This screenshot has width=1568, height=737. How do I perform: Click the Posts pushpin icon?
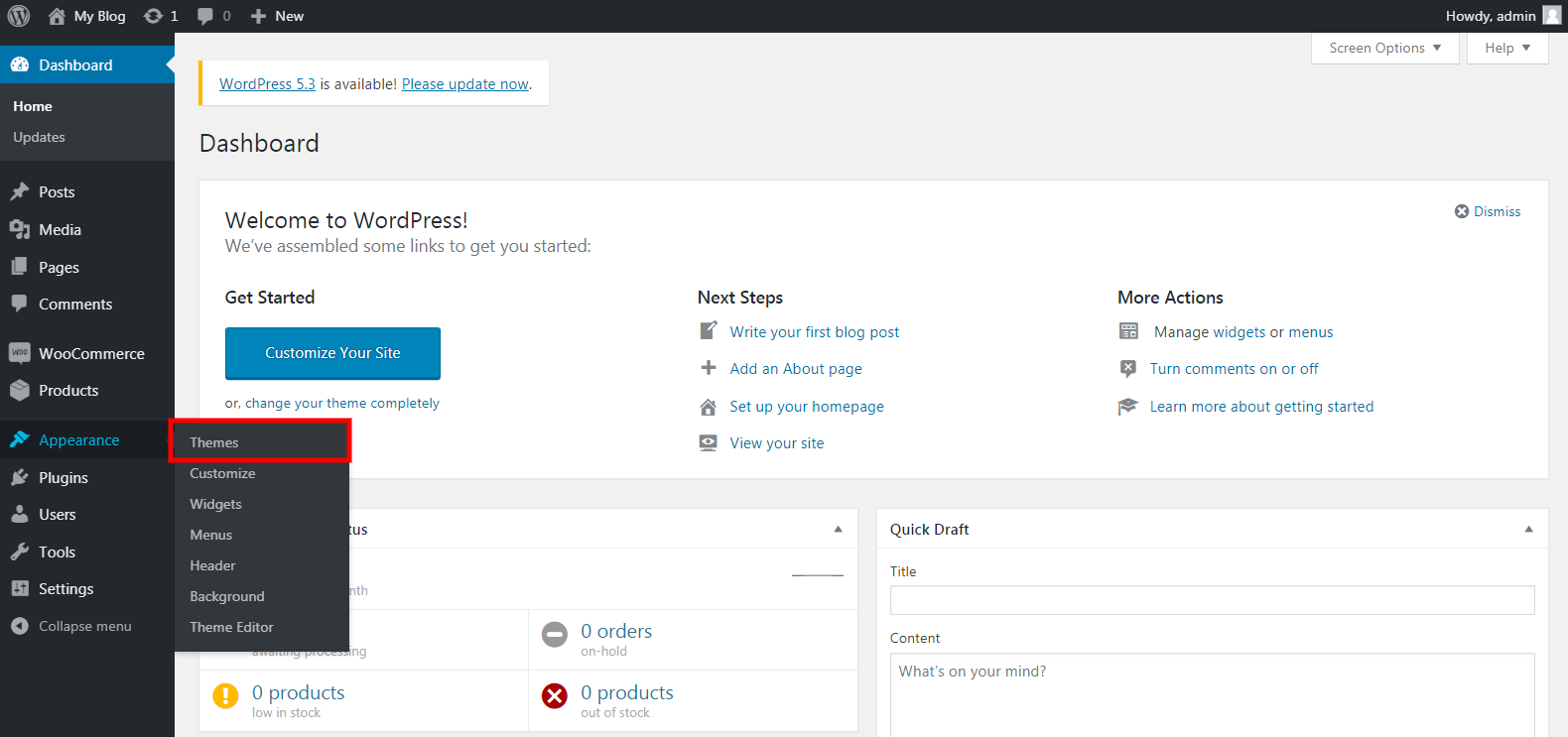(x=20, y=191)
